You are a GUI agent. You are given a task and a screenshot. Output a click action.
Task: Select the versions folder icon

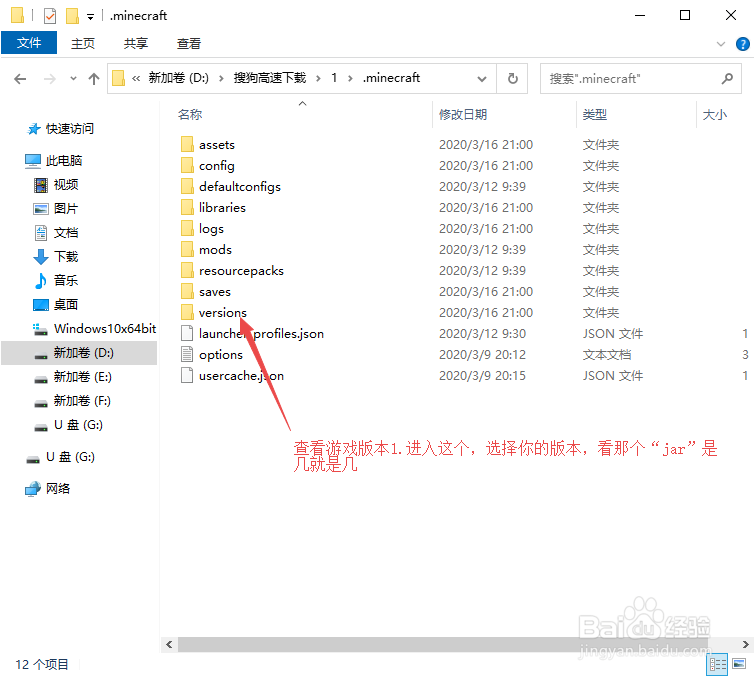(x=187, y=312)
